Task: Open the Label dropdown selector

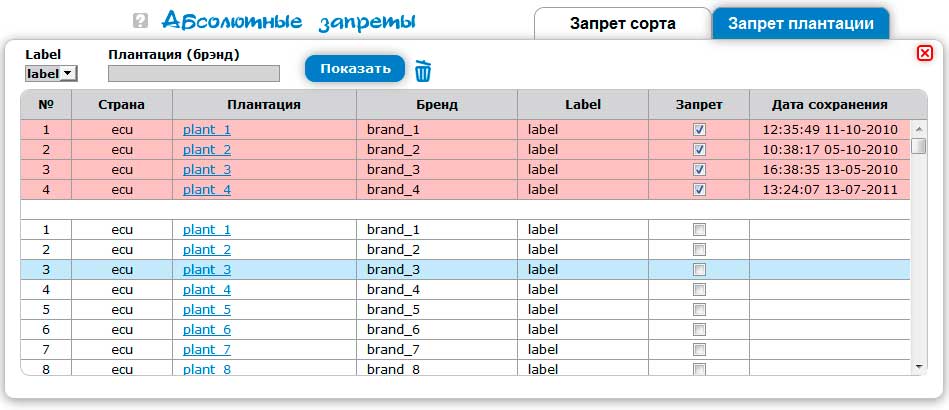Action: pos(51,73)
